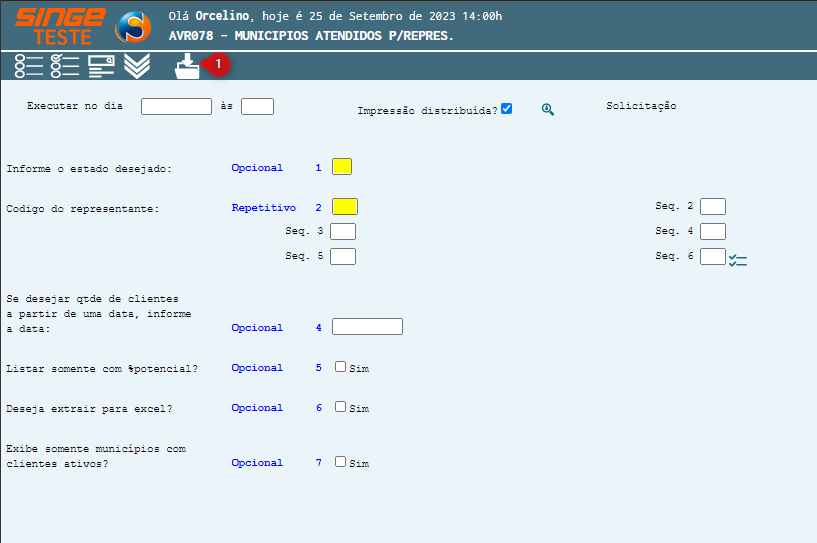Click the checklist icon next to Seq. 6
The height and width of the screenshot is (543, 817).
[738, 260]
